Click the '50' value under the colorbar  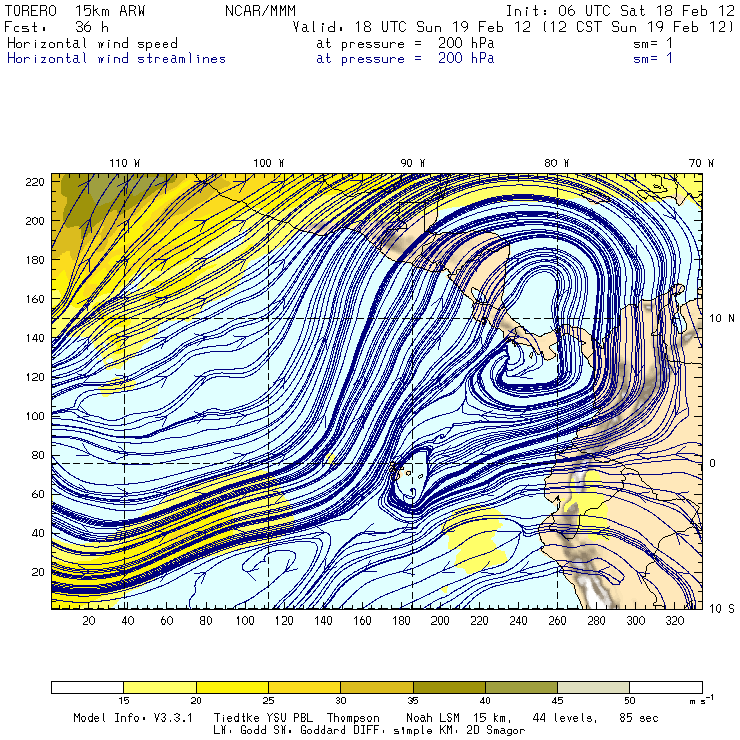pos(630,701)
